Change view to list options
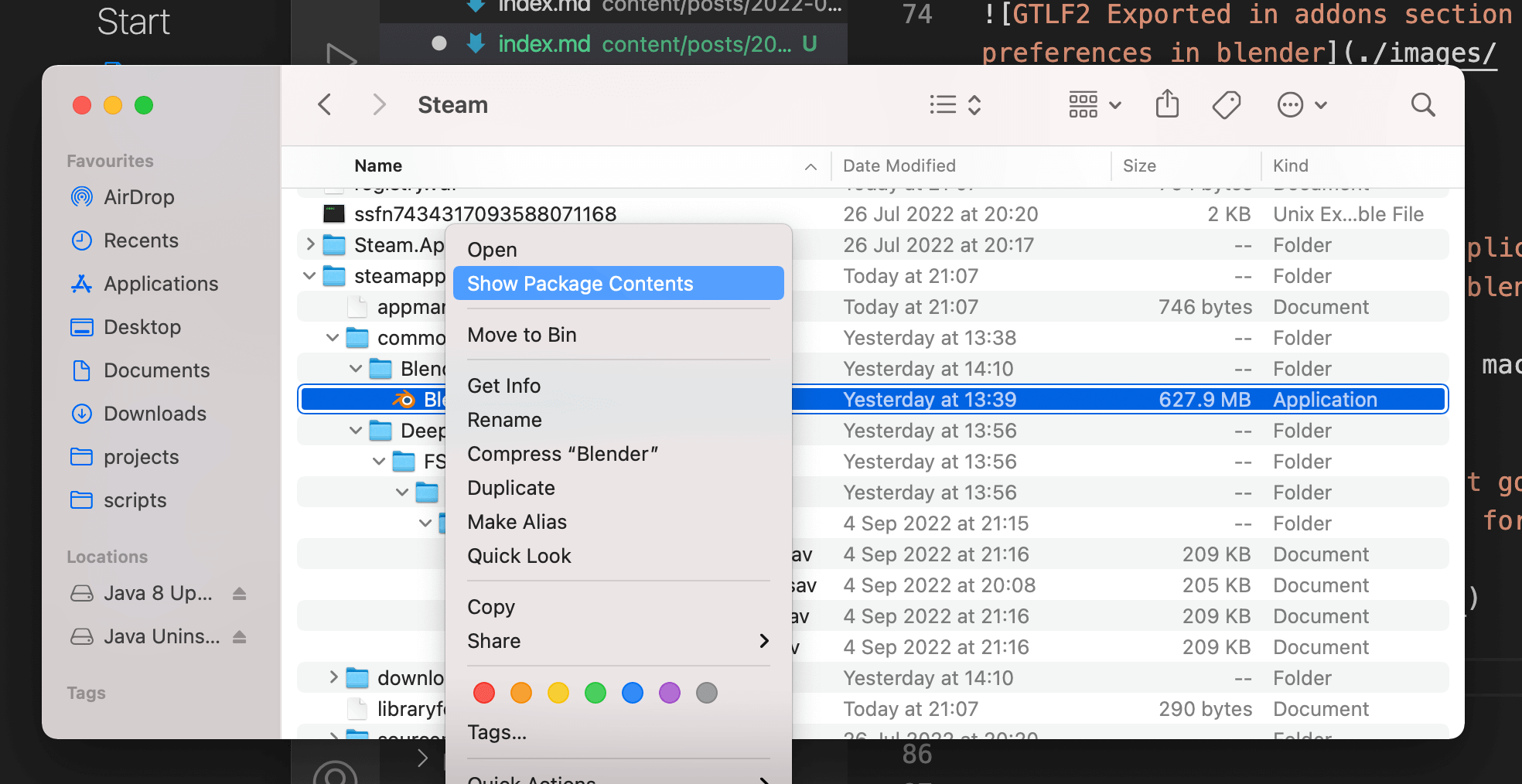Screen dimensions: 1522x784 (x=955, y=104)
